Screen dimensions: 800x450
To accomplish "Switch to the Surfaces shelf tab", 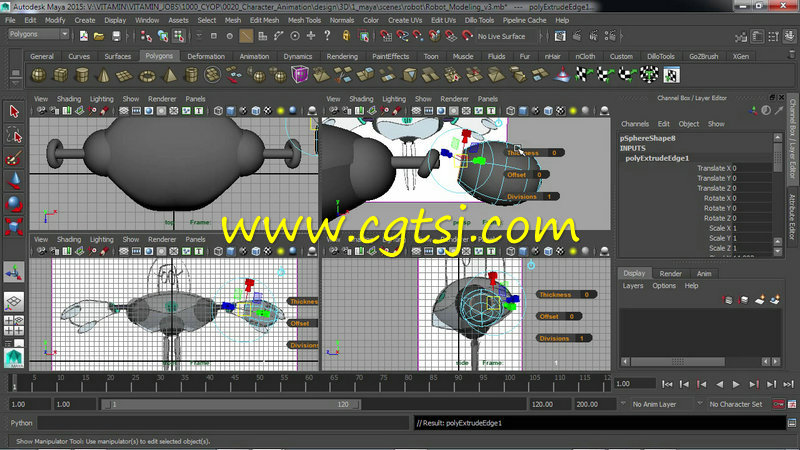I will tap(118, 56).
